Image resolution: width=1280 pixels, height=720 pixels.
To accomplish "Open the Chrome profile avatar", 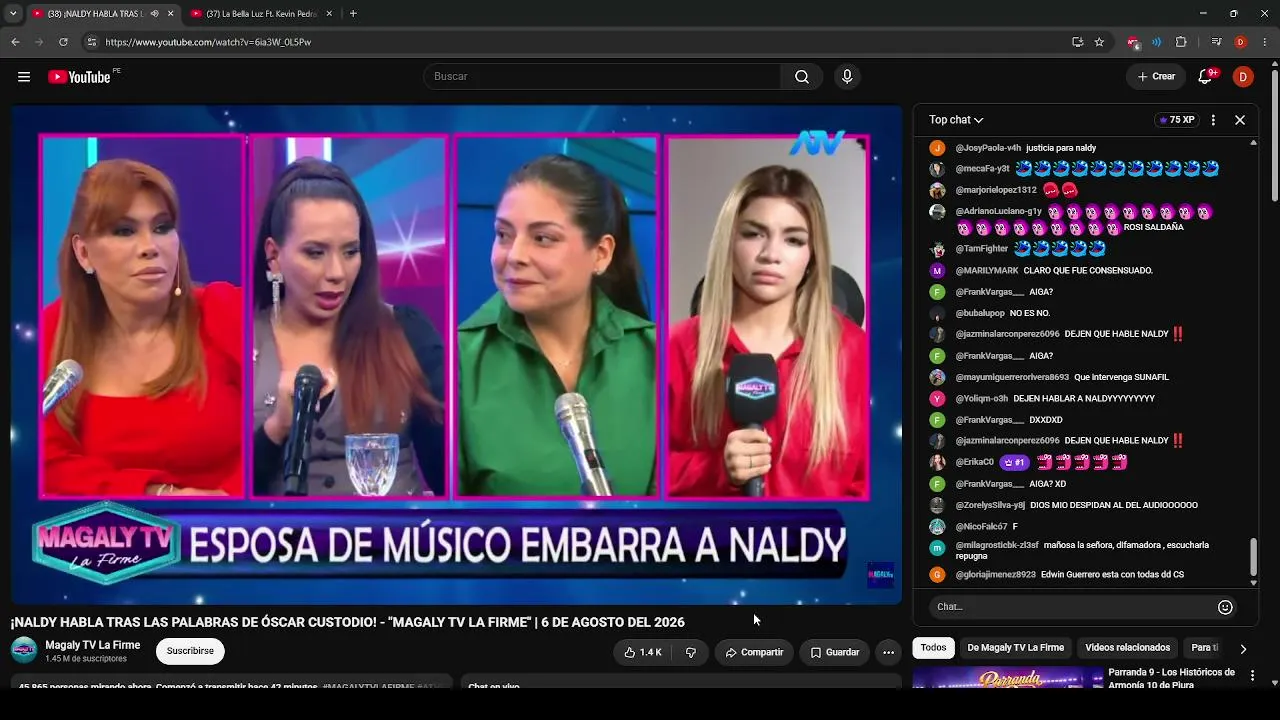I will pos(1240,42).
